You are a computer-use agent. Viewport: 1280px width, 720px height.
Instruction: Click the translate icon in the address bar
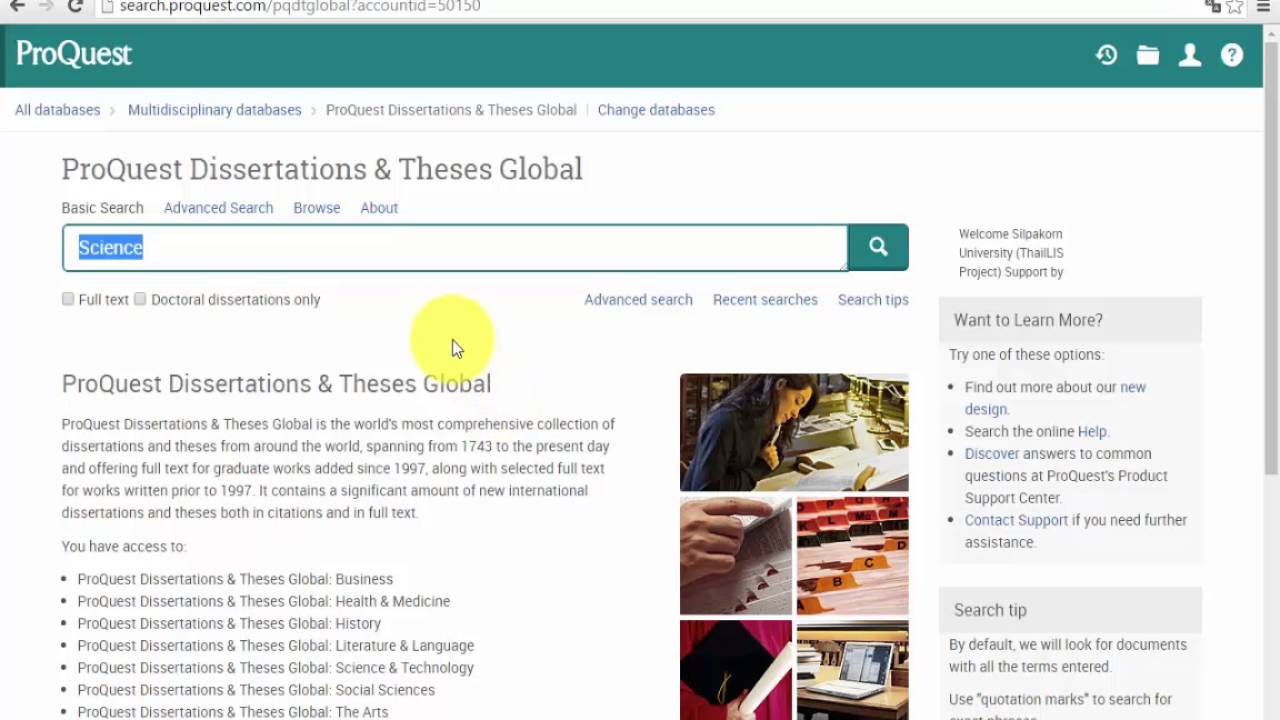pos(1213,6)
